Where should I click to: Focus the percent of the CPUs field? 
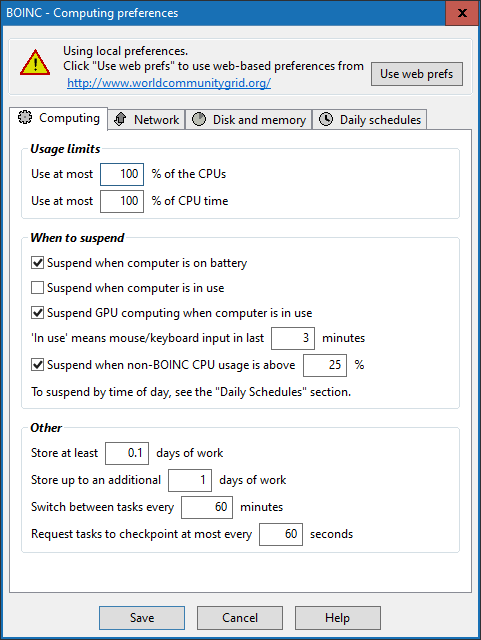coord(122,174)
